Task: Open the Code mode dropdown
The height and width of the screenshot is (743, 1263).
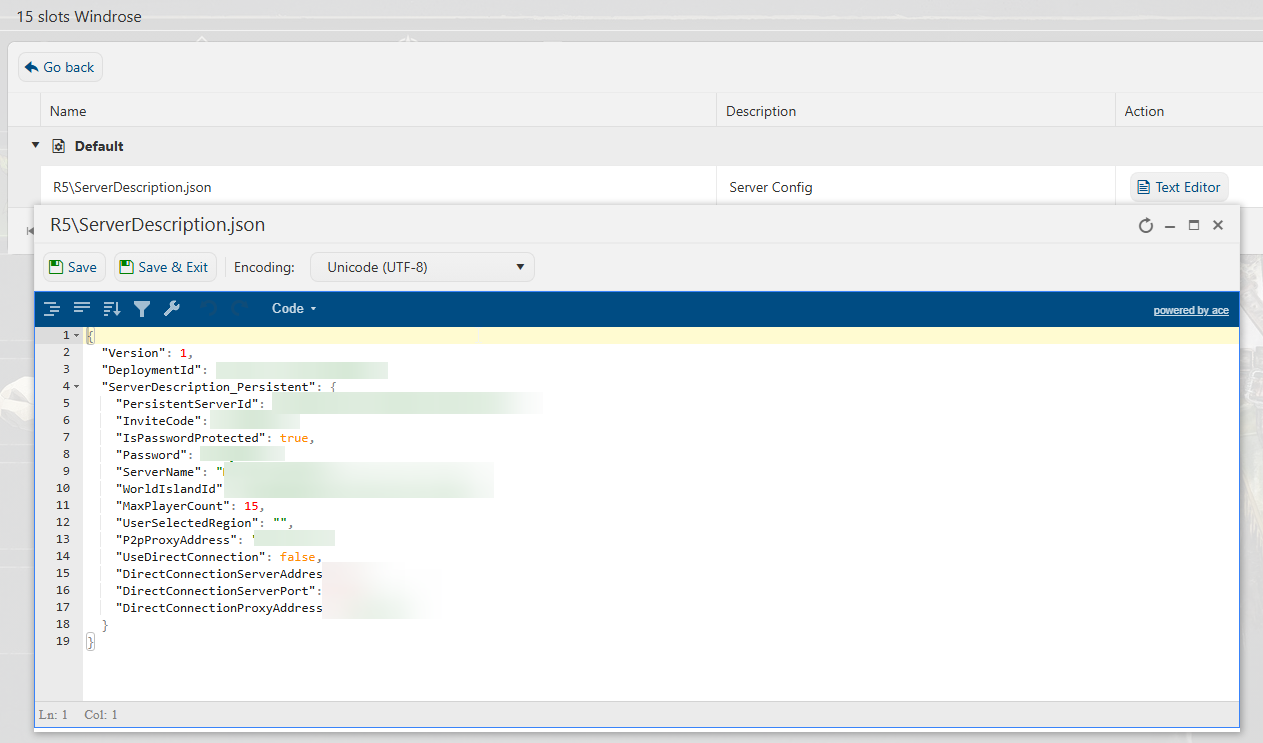Action: point(294,309)
